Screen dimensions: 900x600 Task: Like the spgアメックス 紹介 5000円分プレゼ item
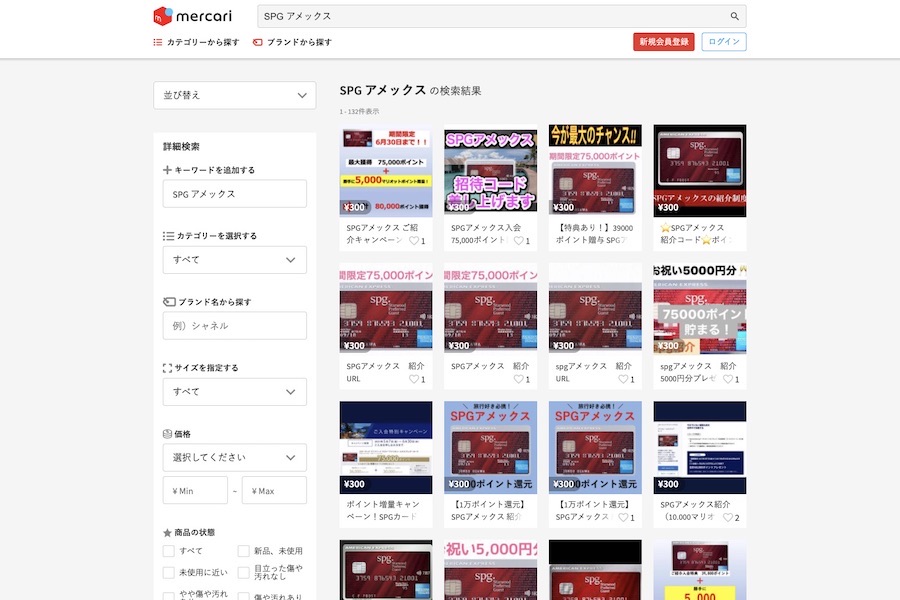coord(728,379)
